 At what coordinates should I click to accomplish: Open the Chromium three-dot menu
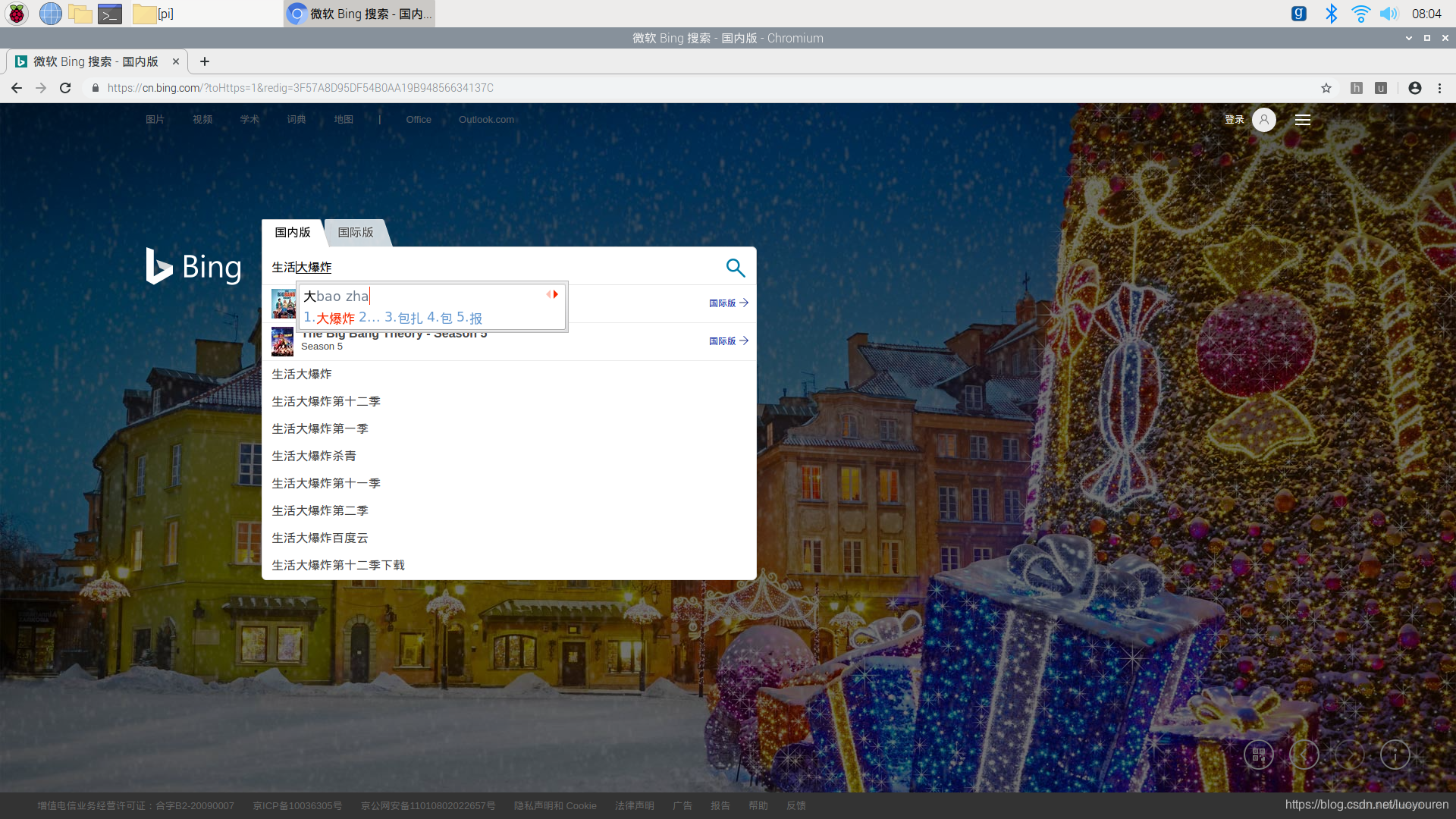1439,88
